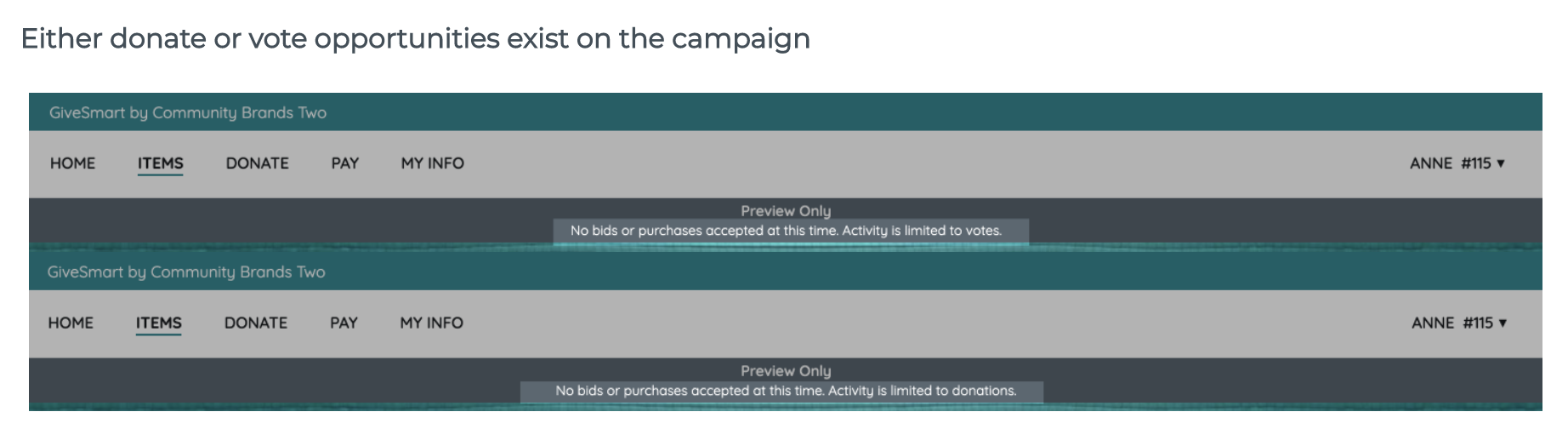Click the heading about donate or vote opportunities

click(415, 39)
